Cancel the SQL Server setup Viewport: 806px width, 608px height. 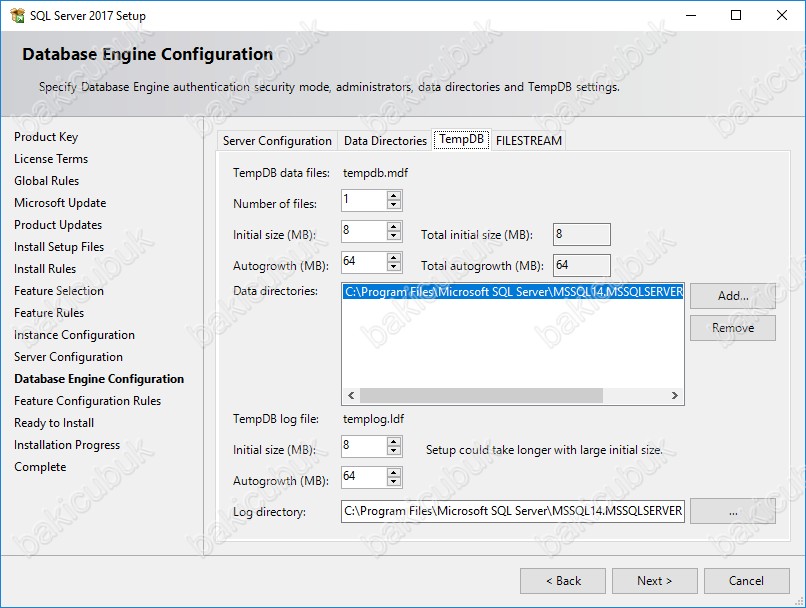tap(746, 581)
